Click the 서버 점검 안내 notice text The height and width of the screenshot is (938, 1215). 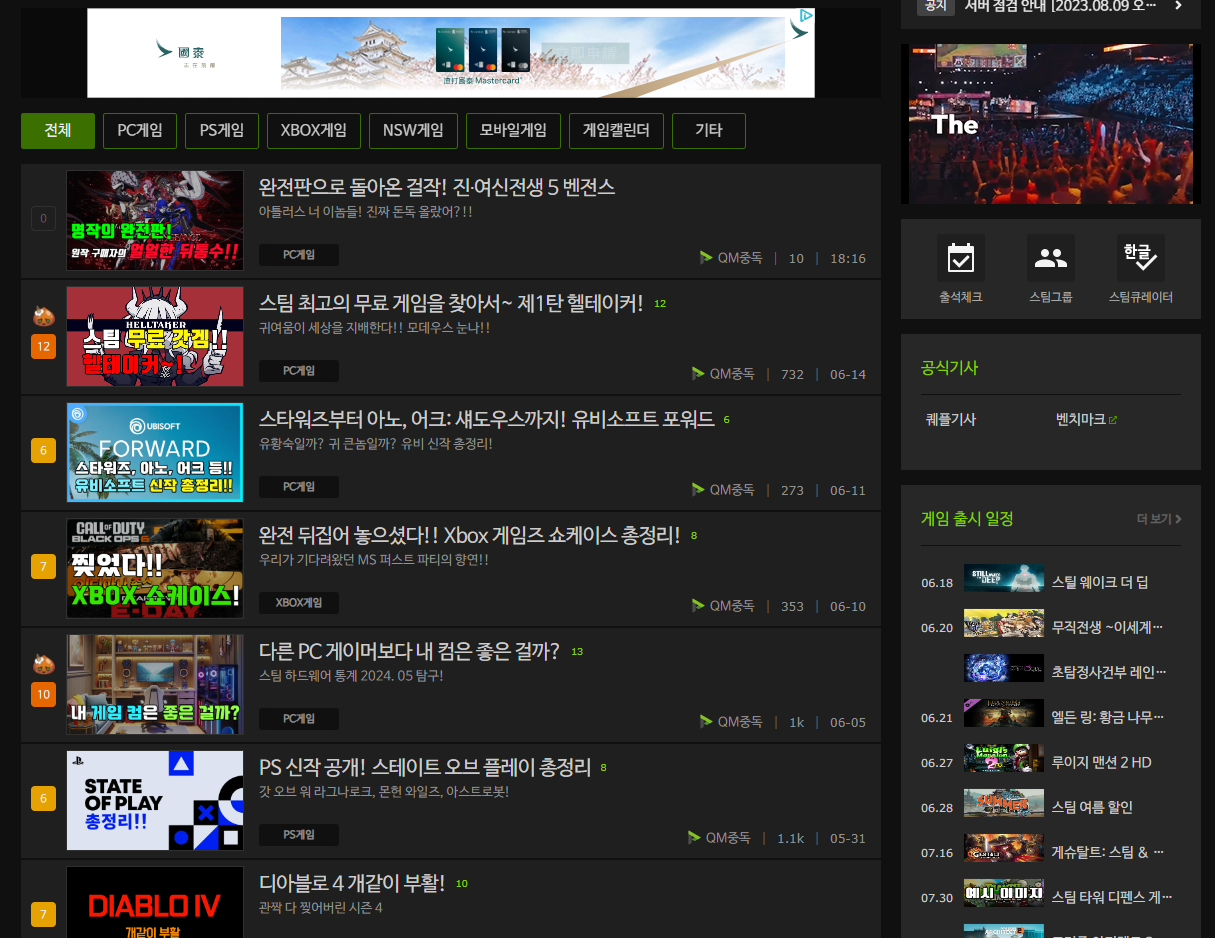pos(1060,5)
